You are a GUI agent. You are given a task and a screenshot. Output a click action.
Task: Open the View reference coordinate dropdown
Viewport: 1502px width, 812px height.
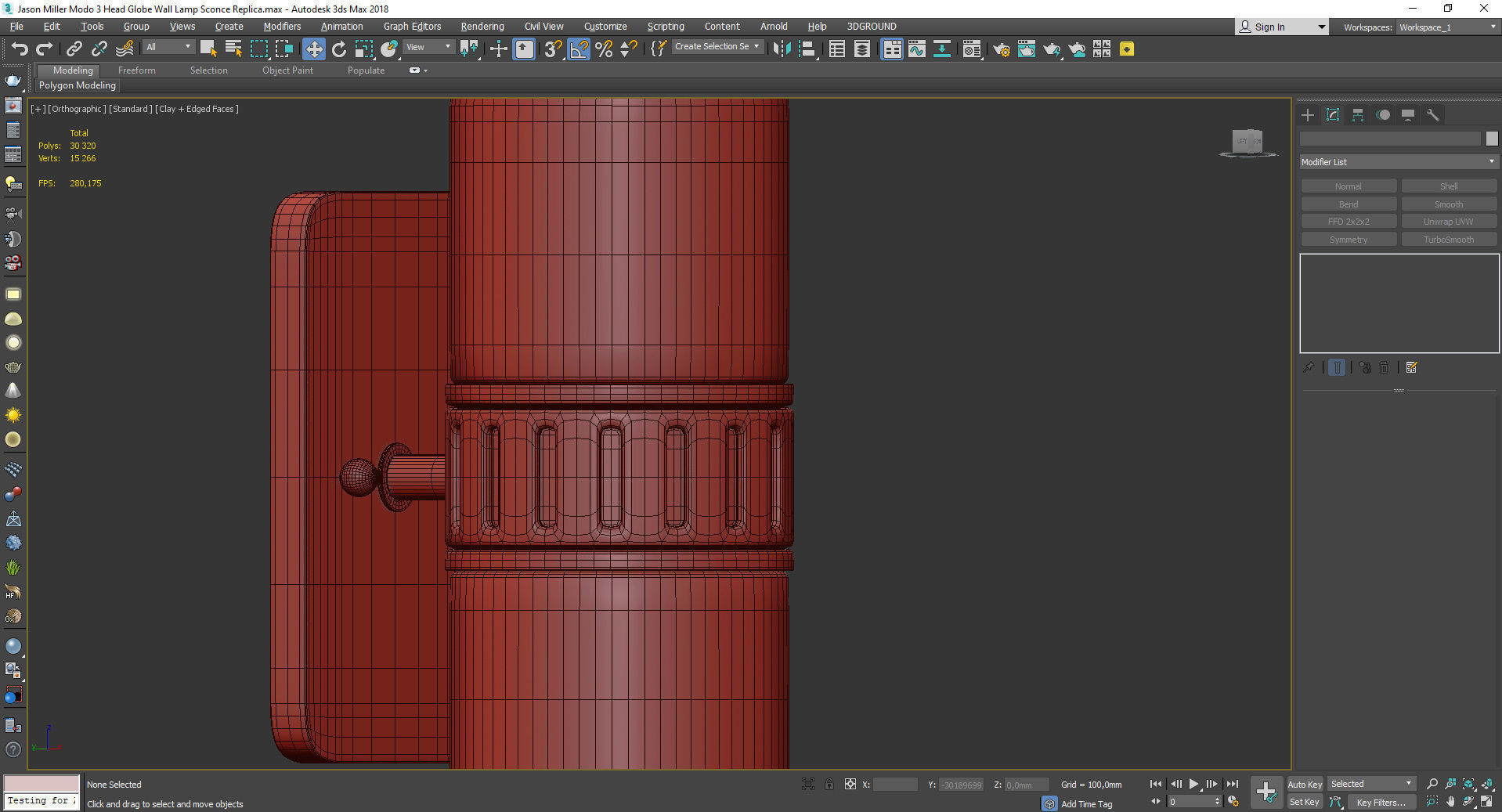pos(428,47)
